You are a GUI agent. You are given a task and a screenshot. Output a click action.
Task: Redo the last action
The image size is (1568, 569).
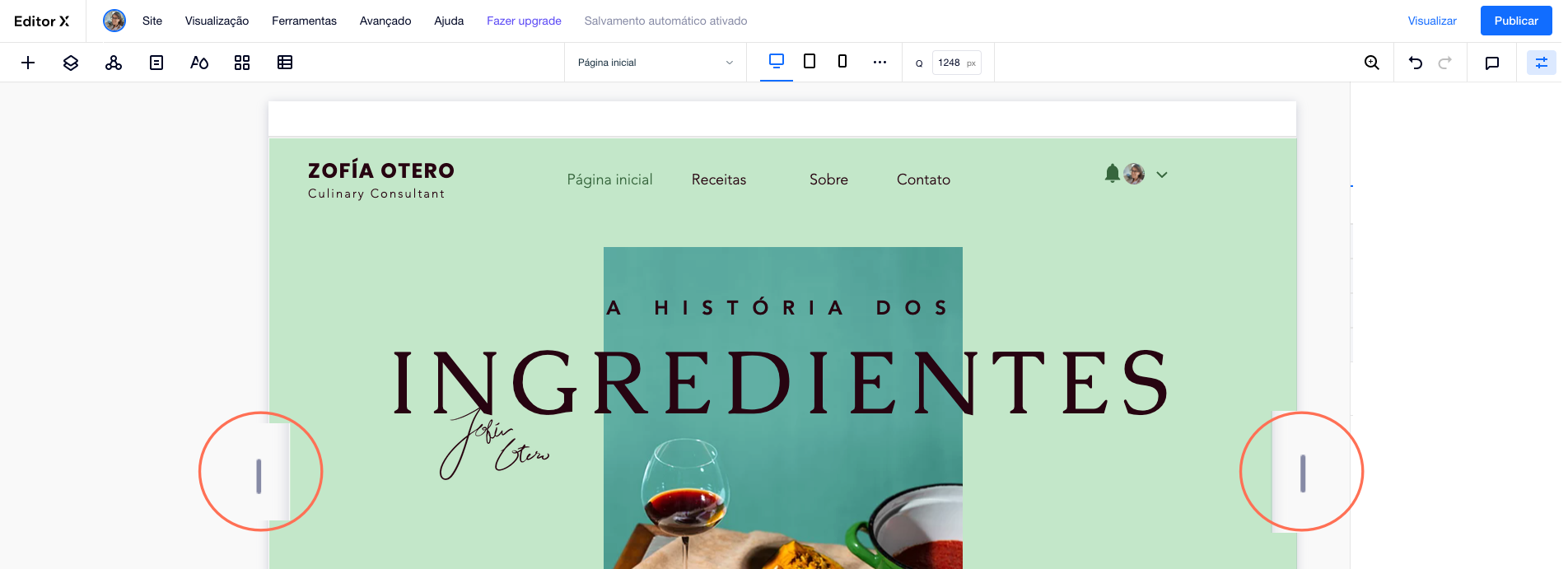1444,63
